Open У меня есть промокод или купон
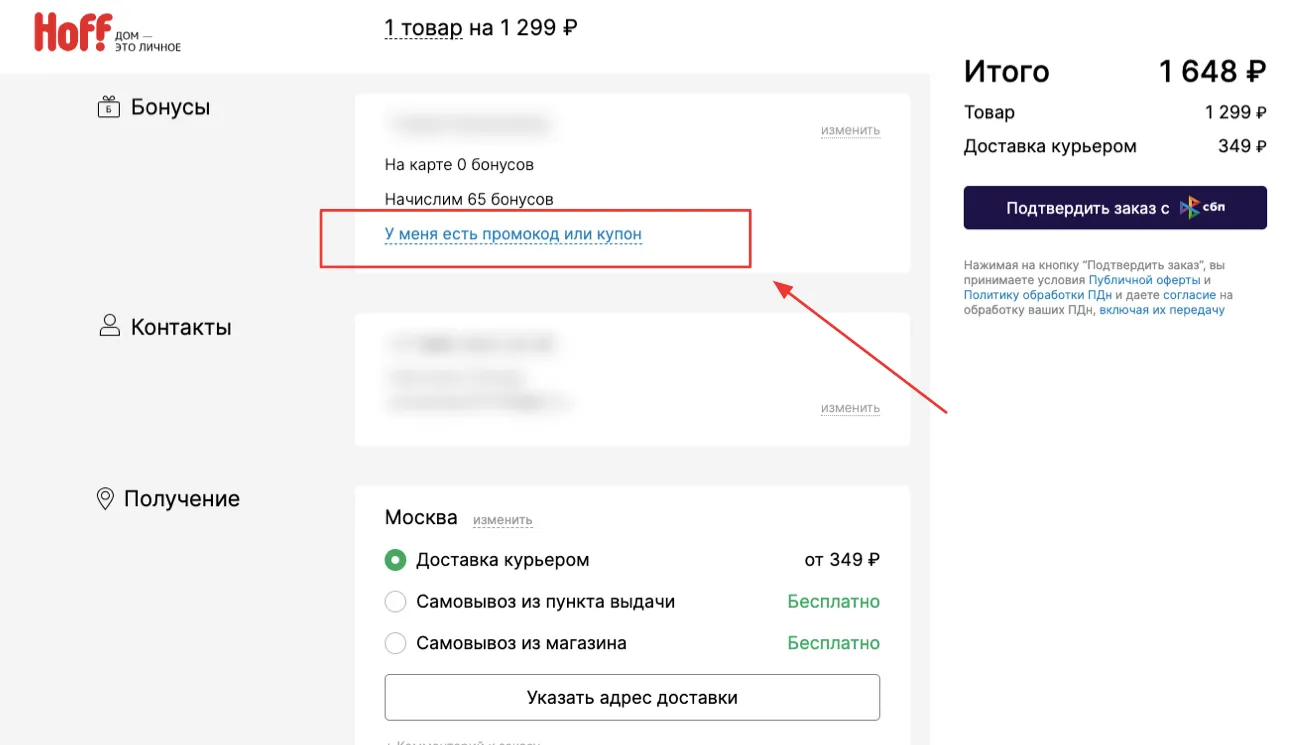1306x745 pixels. pos(513,234)
